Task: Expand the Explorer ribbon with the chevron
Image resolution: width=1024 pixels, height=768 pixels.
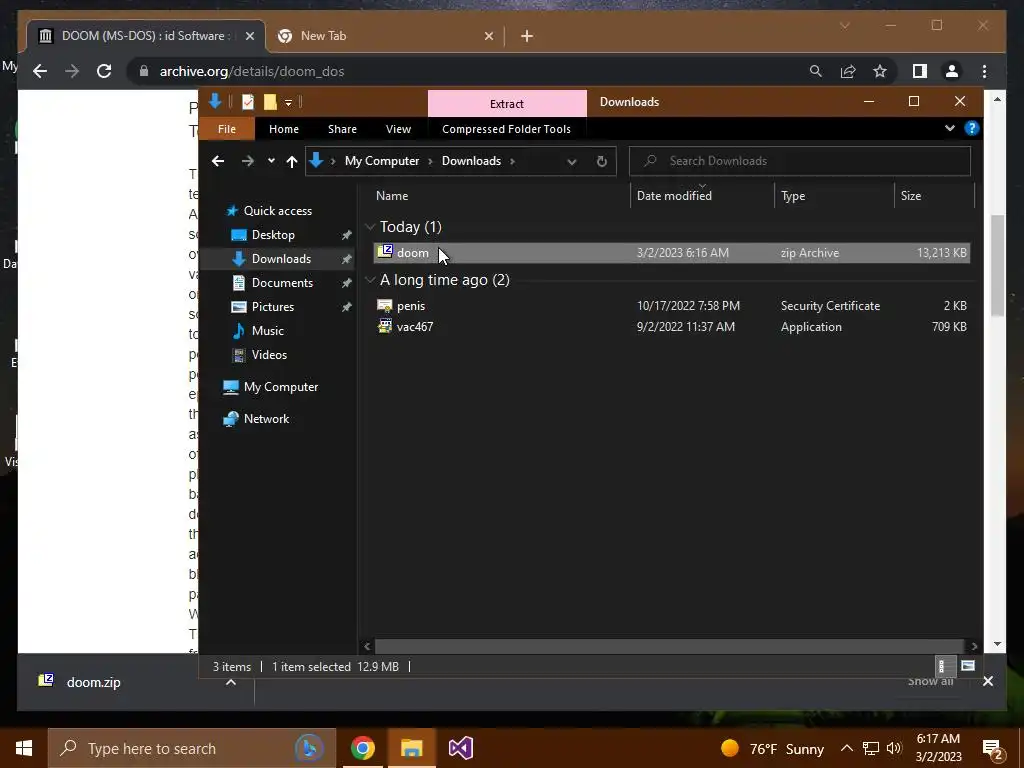Action: pos(950,129)
